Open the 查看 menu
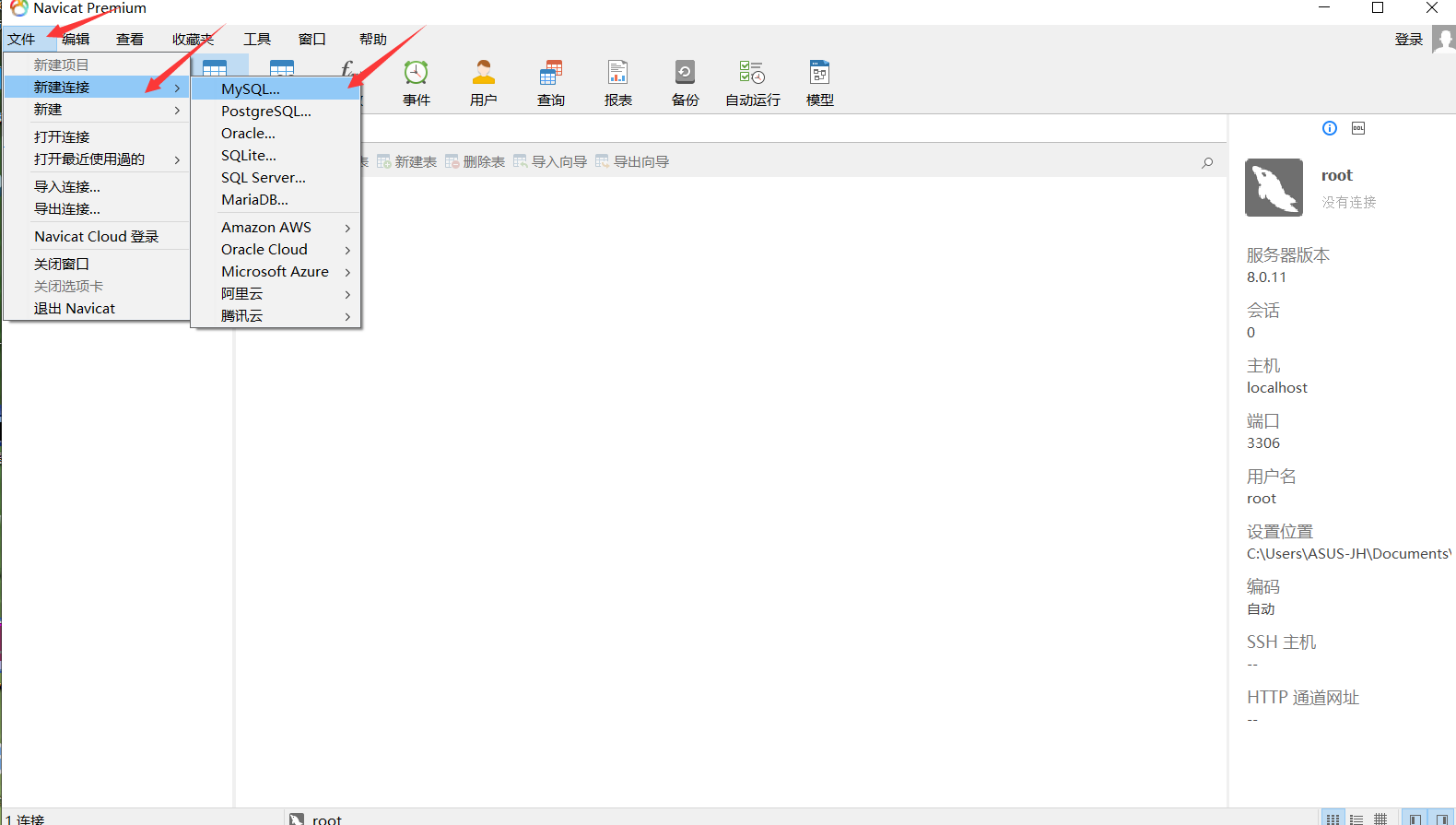Screen dimensions: 1456x825 tap(130, 40)
